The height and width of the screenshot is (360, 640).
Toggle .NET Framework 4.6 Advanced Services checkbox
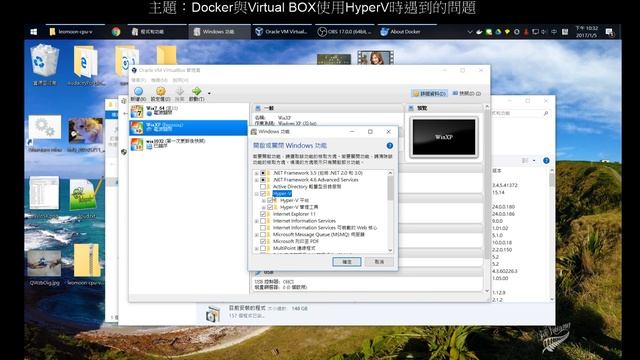tap(263, 180)
